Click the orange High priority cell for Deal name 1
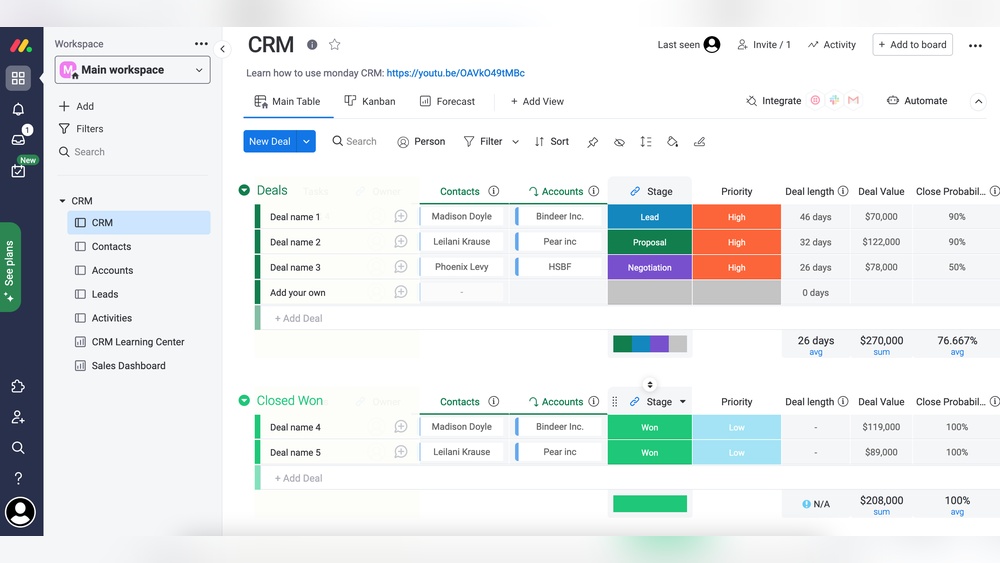Screen dimensions: 1000x563 pos(736,217)
